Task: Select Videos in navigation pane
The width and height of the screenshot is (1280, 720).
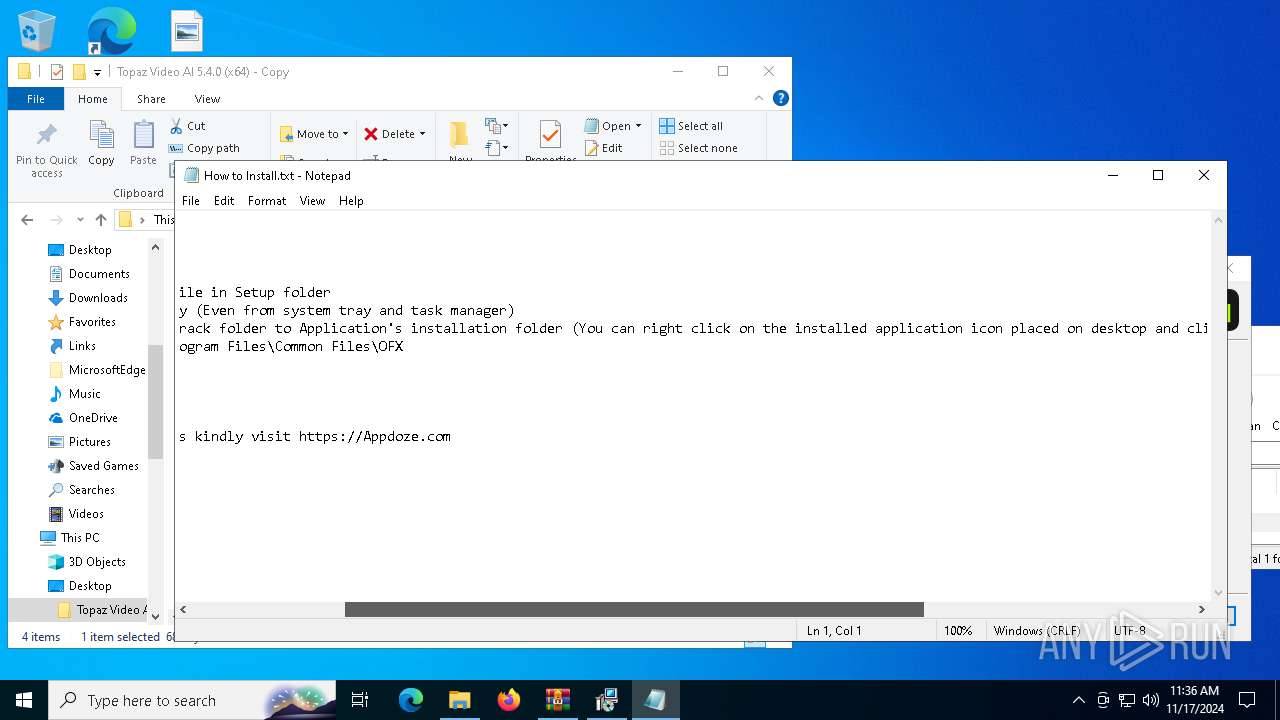Action: (86, 514)
